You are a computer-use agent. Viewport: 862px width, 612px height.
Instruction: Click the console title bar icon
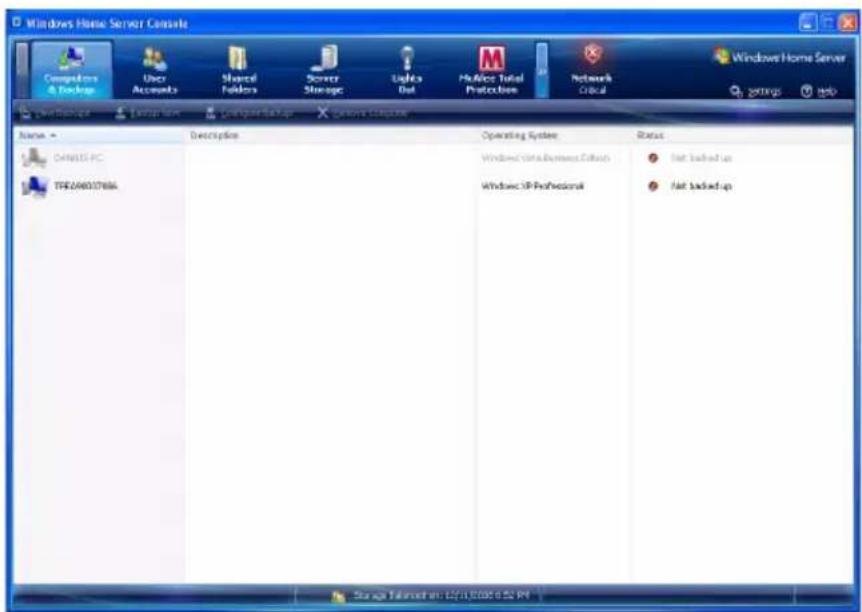tap(16, 23)
